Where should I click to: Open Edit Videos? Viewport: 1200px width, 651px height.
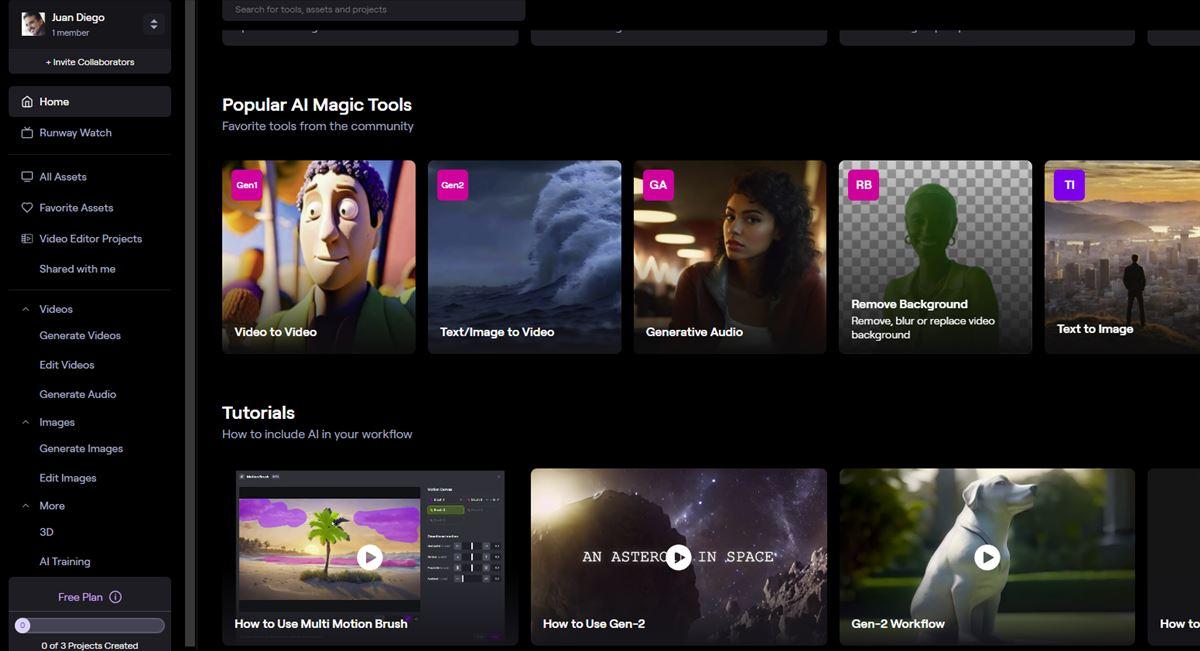coord(67,365)
